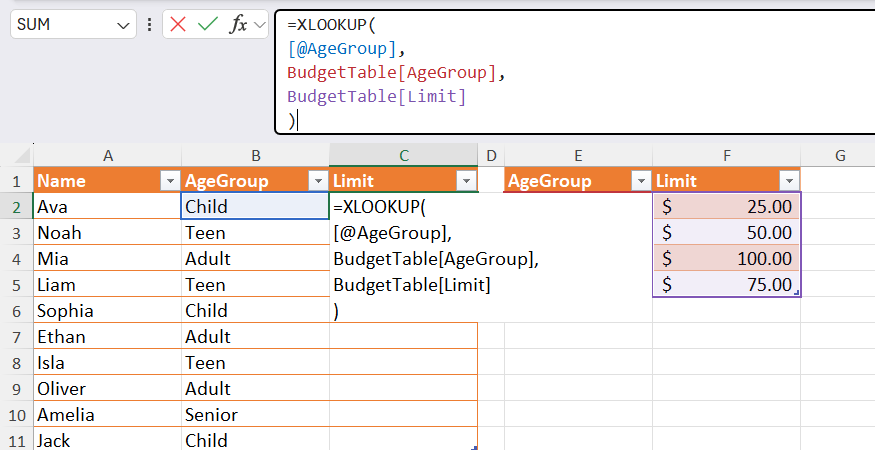Image resolution: width=875 pixels, height=450 pixels.
Task: Open Limit filter dropdown in column C
Action: point(466,181)
